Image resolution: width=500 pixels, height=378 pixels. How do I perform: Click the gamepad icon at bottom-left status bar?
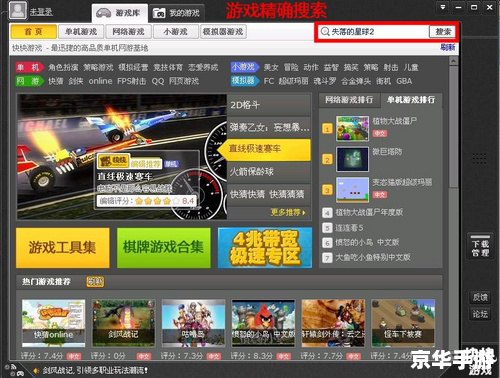(x=20, y=373)
